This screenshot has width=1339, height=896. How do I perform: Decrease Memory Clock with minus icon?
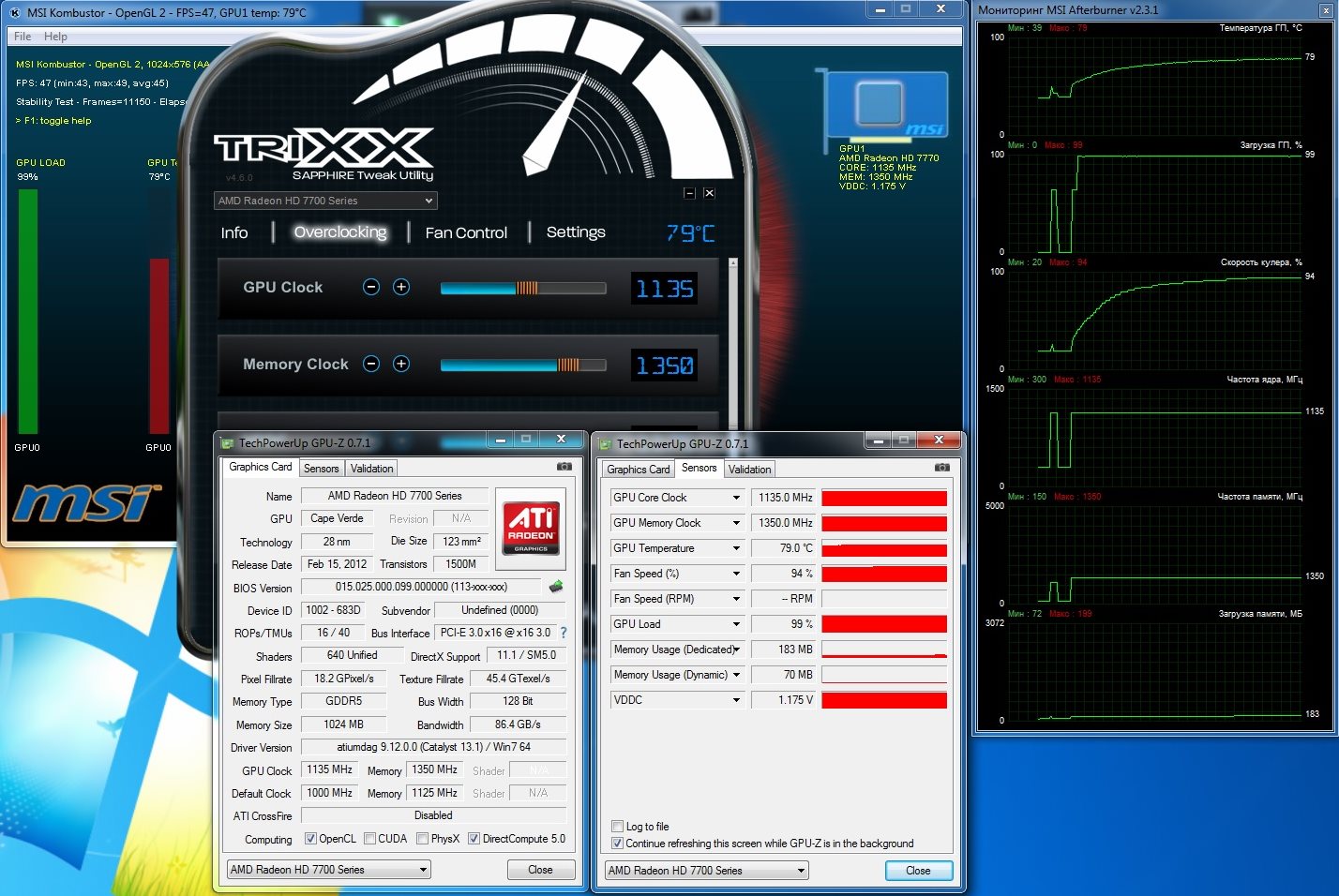pos(371,364)
